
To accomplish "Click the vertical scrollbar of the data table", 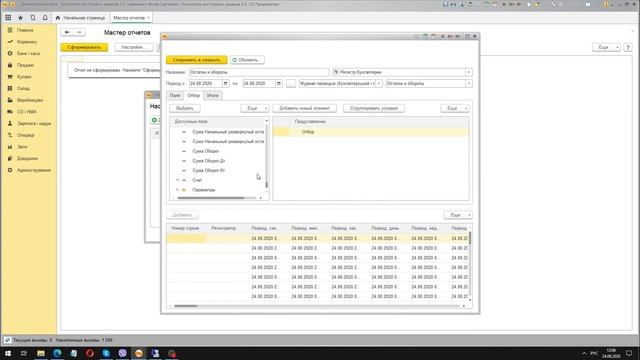I will tap(470, 238).
